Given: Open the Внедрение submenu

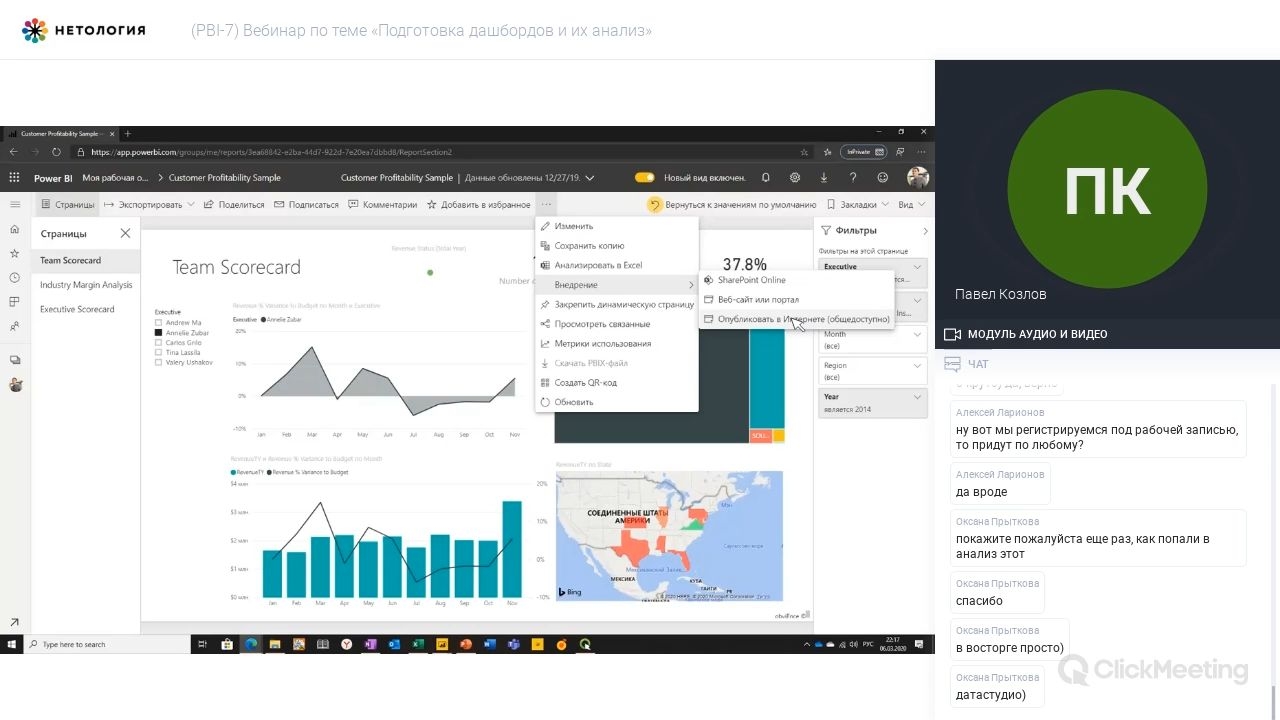Looking at the screenshot, I should (616, 285).
